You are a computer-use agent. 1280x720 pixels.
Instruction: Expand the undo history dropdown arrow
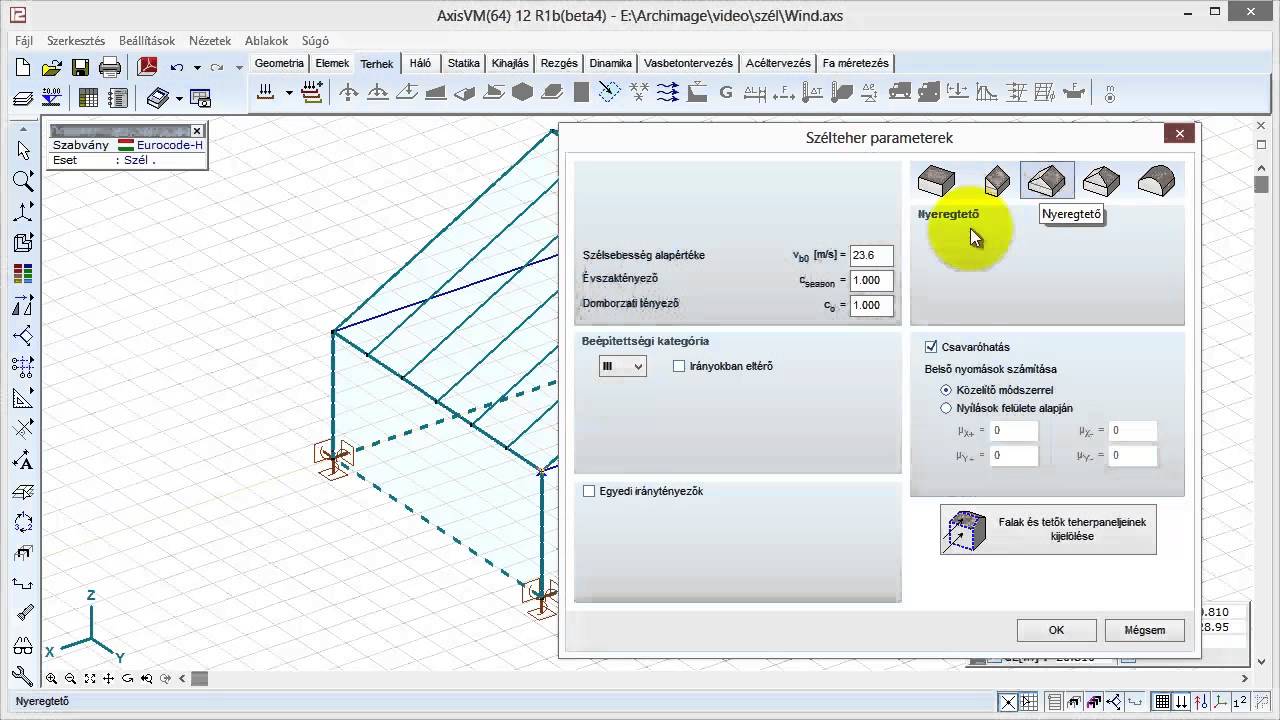[197, 68]
